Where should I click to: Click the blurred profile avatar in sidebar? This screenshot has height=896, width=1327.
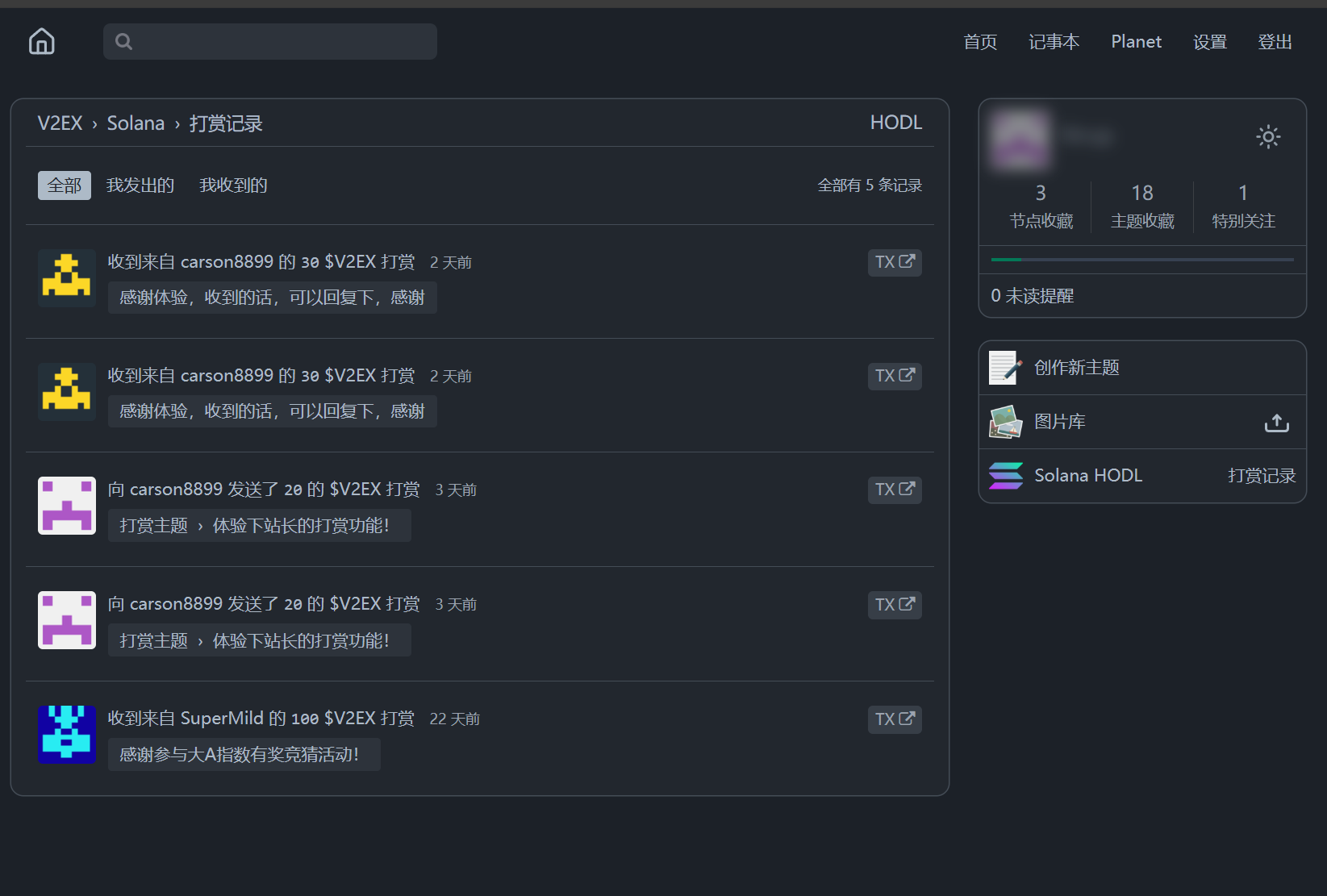tap(1020, 140)
